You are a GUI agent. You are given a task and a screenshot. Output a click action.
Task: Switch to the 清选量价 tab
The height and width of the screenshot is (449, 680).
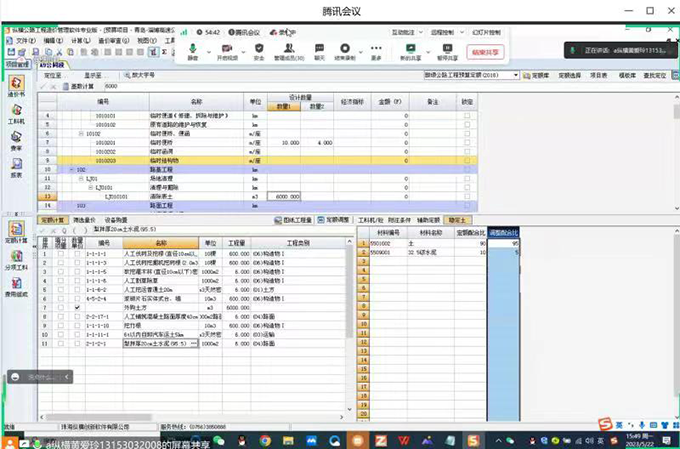click(x=86, y=219)
